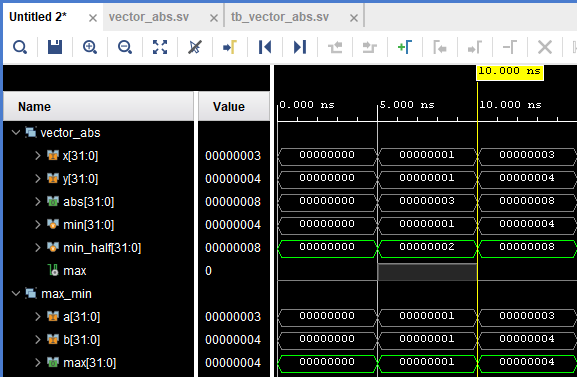Click the Zoom Fit icon
Screen dimensions: 577x377
coord(160,47)
